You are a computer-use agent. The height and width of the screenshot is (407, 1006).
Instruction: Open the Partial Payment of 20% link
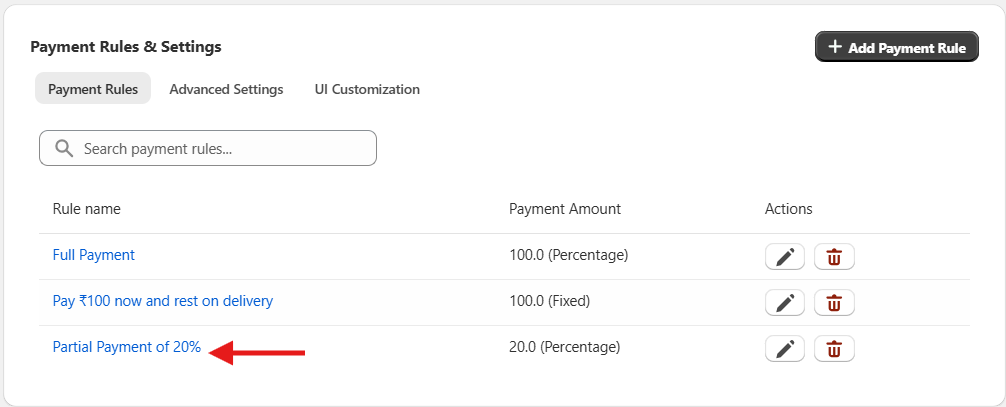(127, 347)
